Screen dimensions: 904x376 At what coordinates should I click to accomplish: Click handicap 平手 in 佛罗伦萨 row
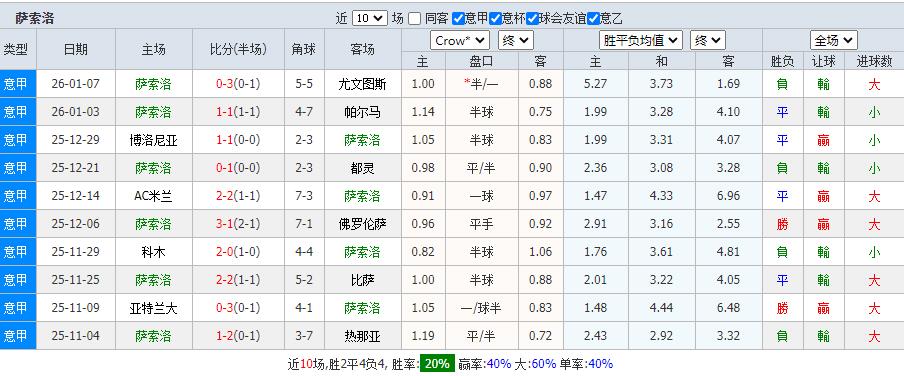pos(481,224)
